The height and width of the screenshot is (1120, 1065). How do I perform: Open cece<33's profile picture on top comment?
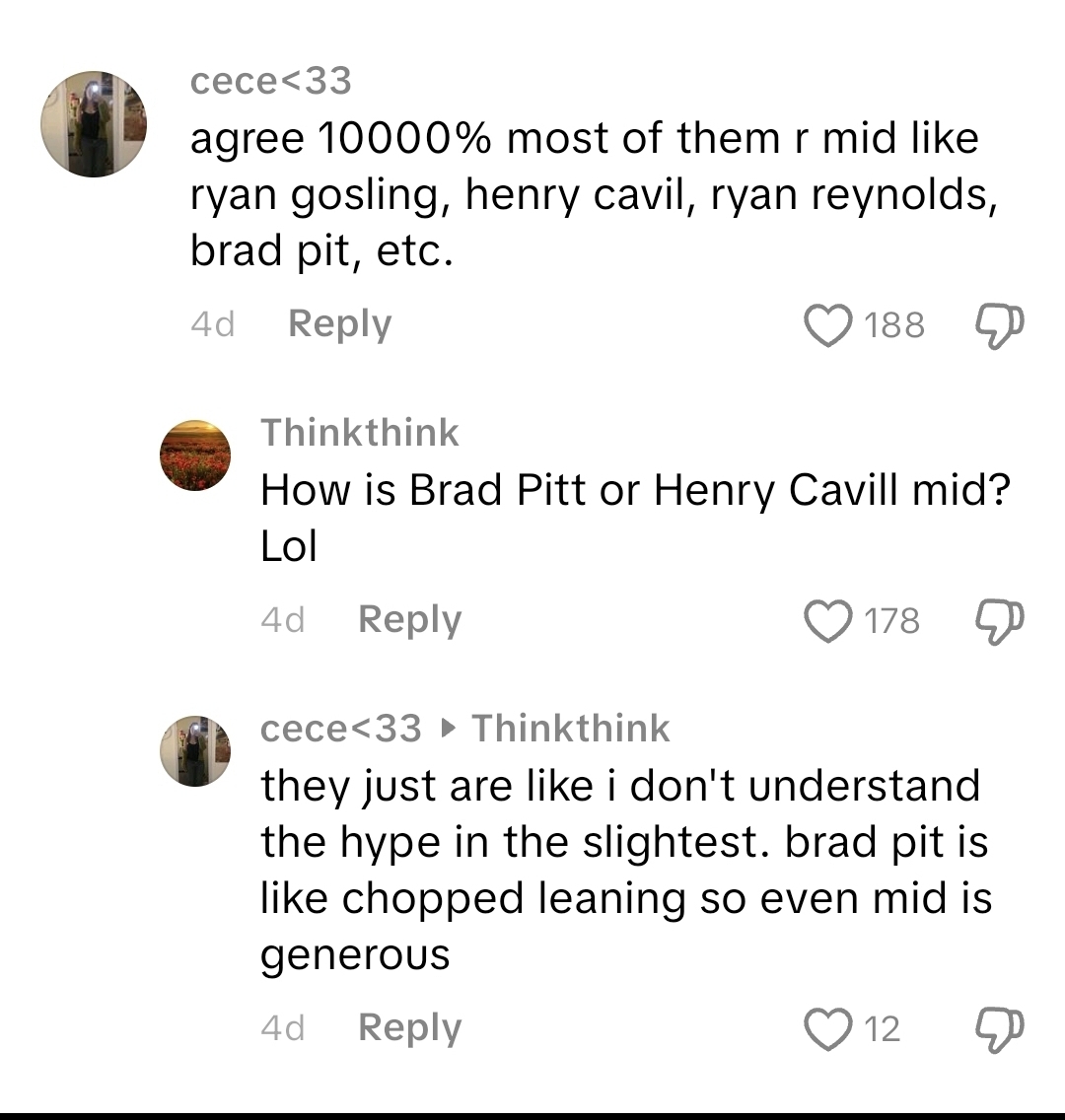coord(94,124)
